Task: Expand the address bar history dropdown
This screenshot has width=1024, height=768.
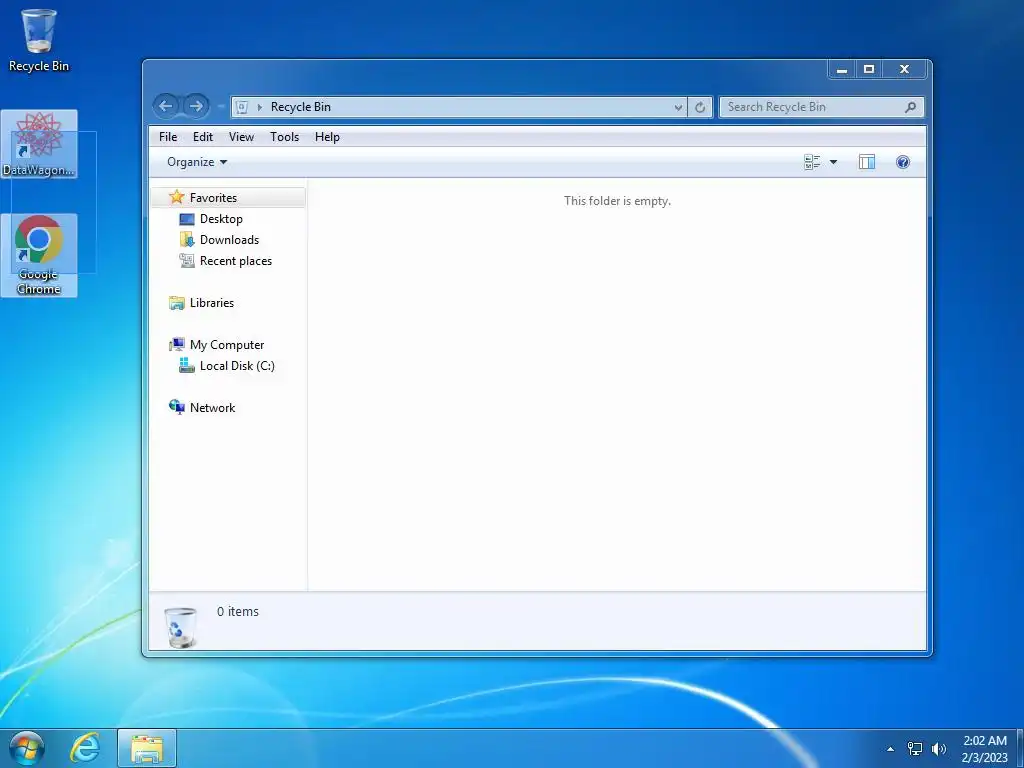Action: pyautogui.click(x=679, y=108)
